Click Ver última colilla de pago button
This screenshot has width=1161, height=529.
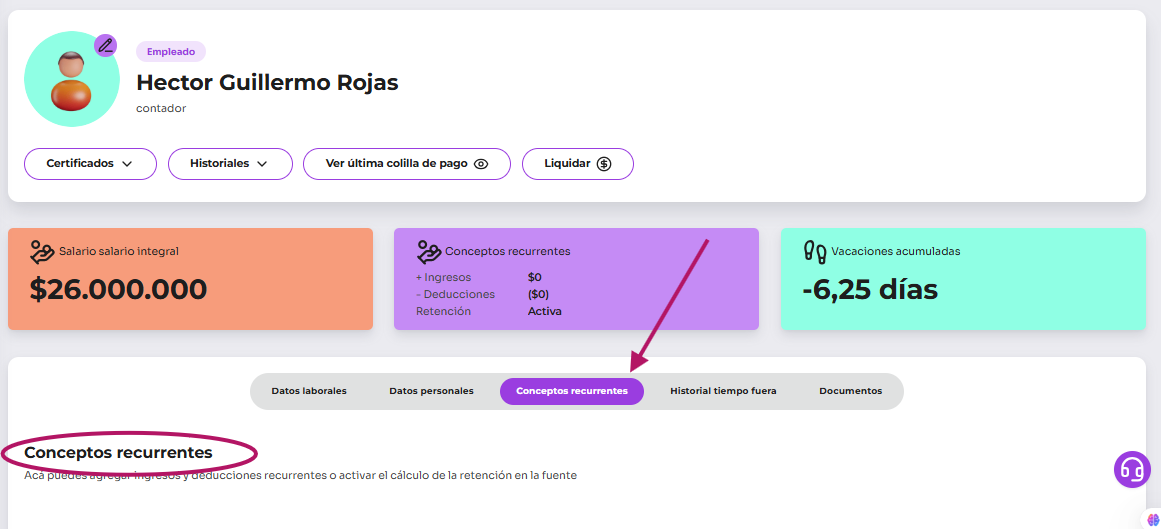click(406, 164)
